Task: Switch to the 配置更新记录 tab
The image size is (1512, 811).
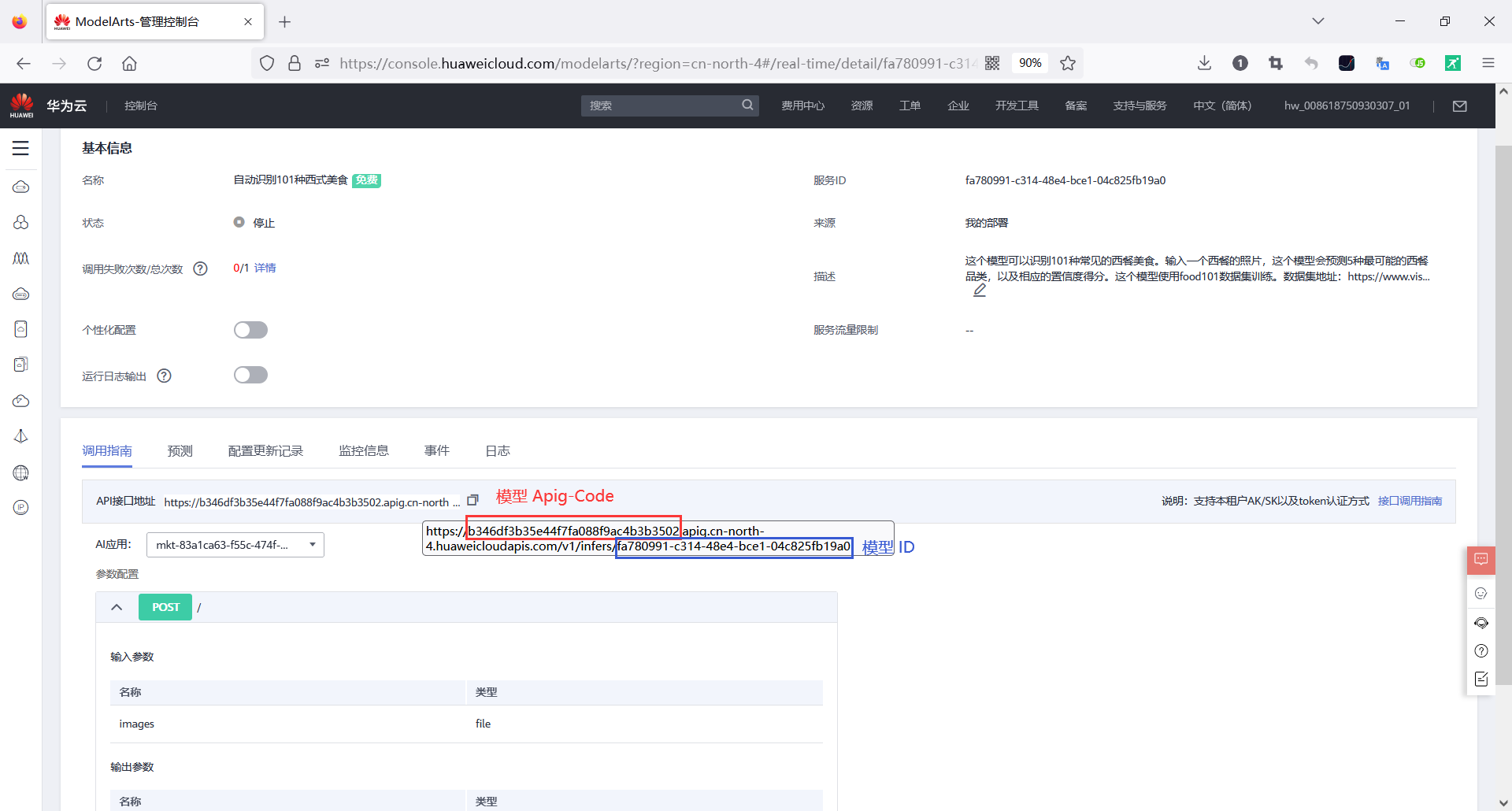Action: coord(265,451)
